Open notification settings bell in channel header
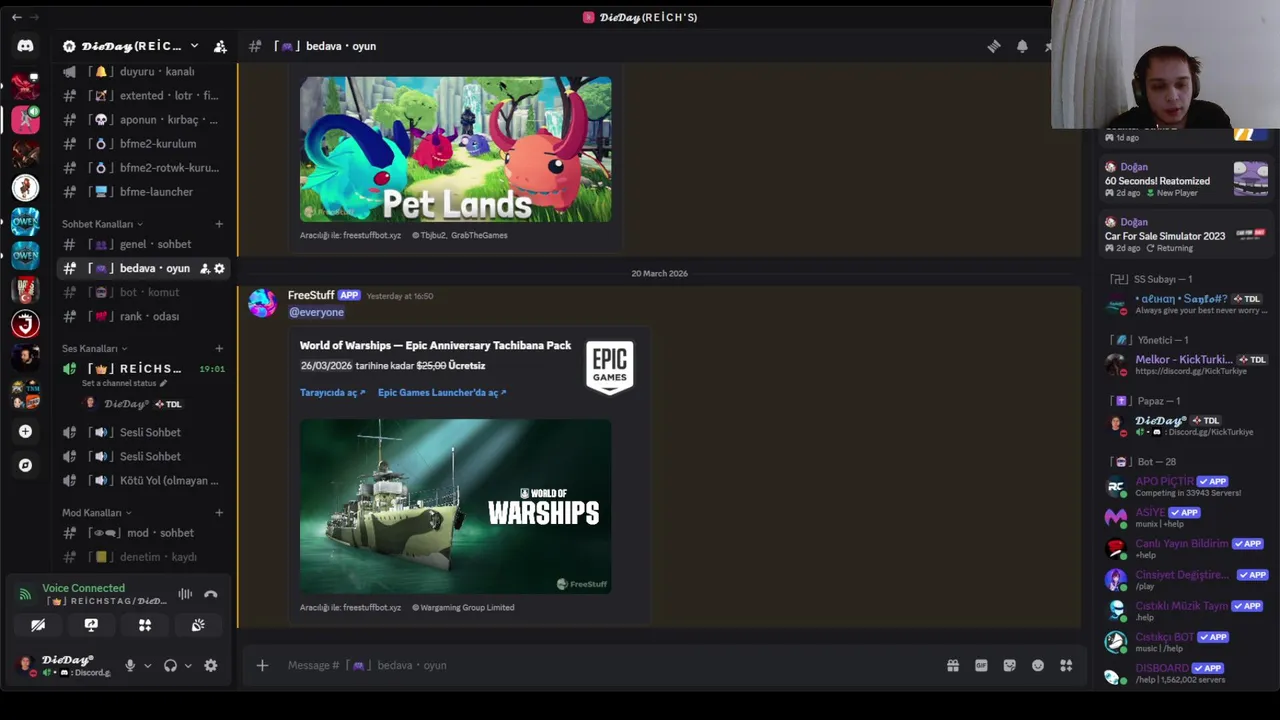Screen dimensions: 1280x720 (x=1022, y=46)
